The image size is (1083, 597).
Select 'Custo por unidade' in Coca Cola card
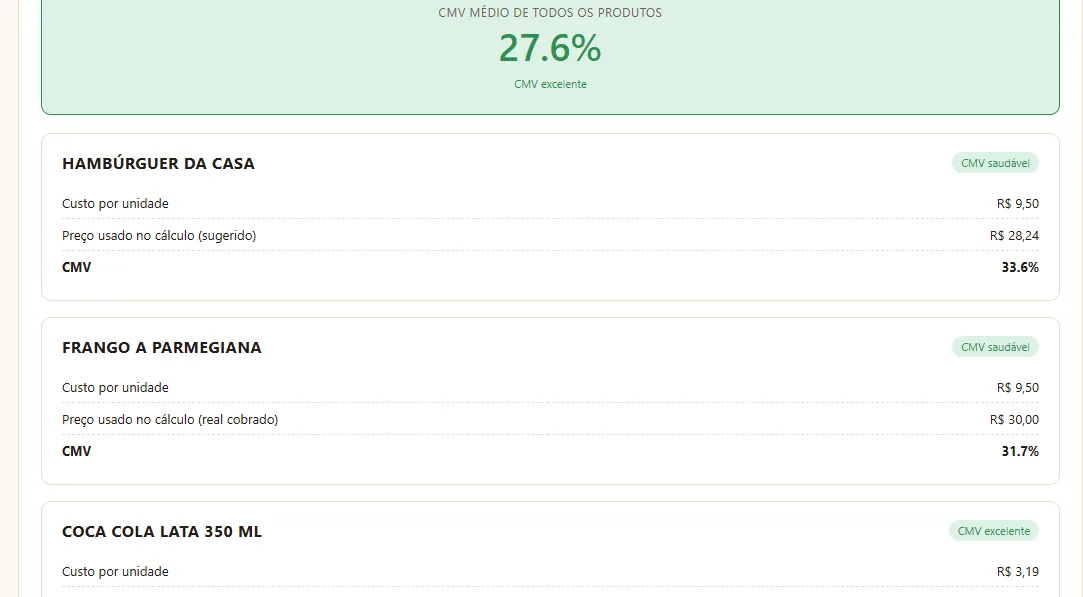[x=115, y=571]
